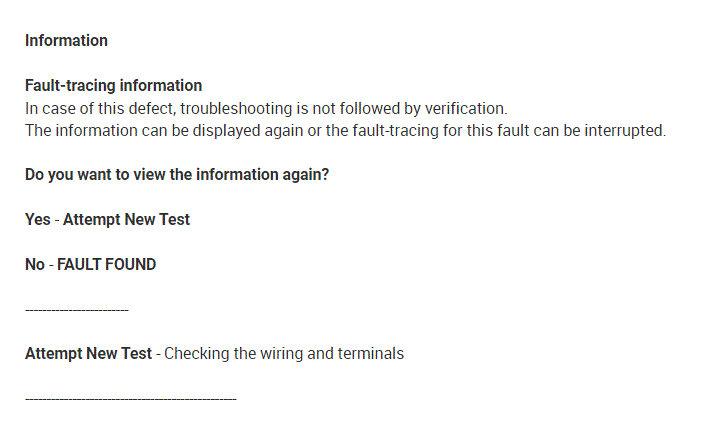
Task: Click Attempt New Test beside Yes
Action: pyautogui.click(x=126, y=220)
